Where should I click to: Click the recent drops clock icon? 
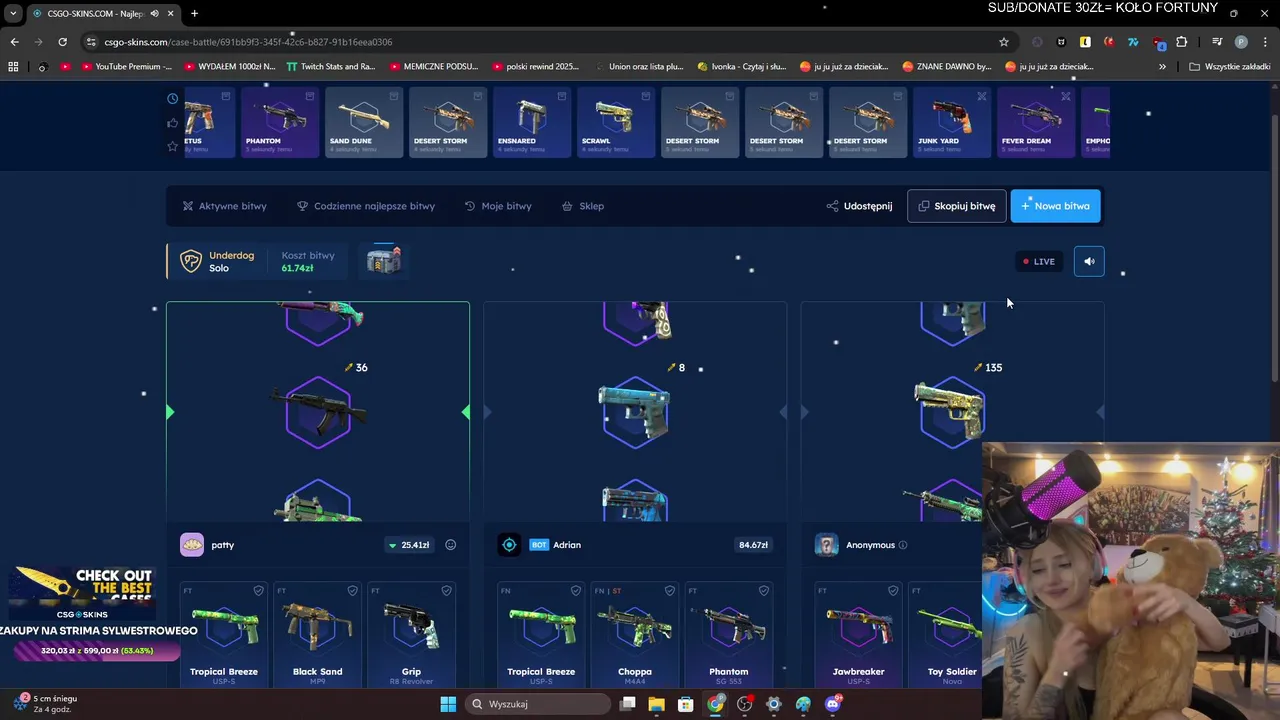173,99
